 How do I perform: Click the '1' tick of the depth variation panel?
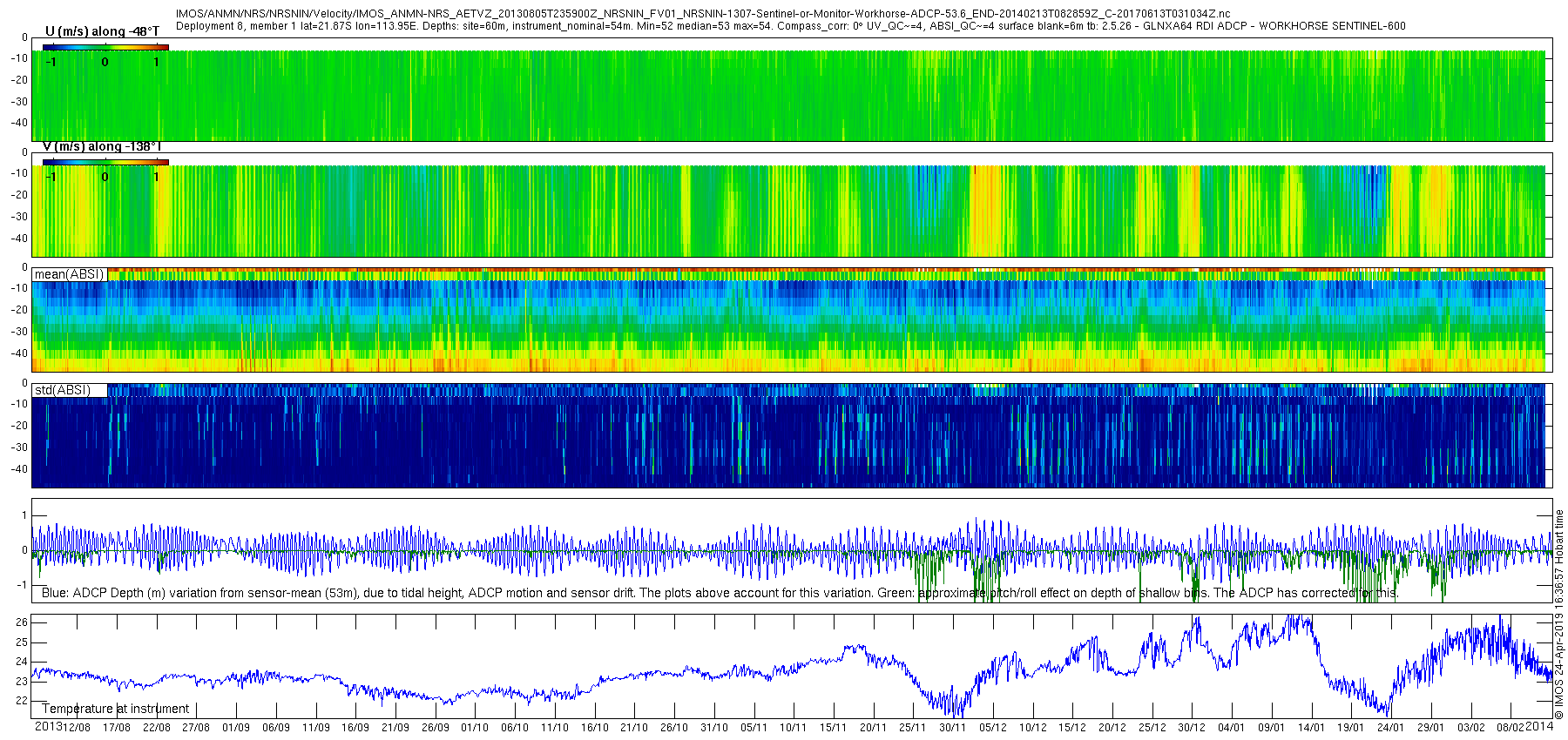click(x=24, y=515)
